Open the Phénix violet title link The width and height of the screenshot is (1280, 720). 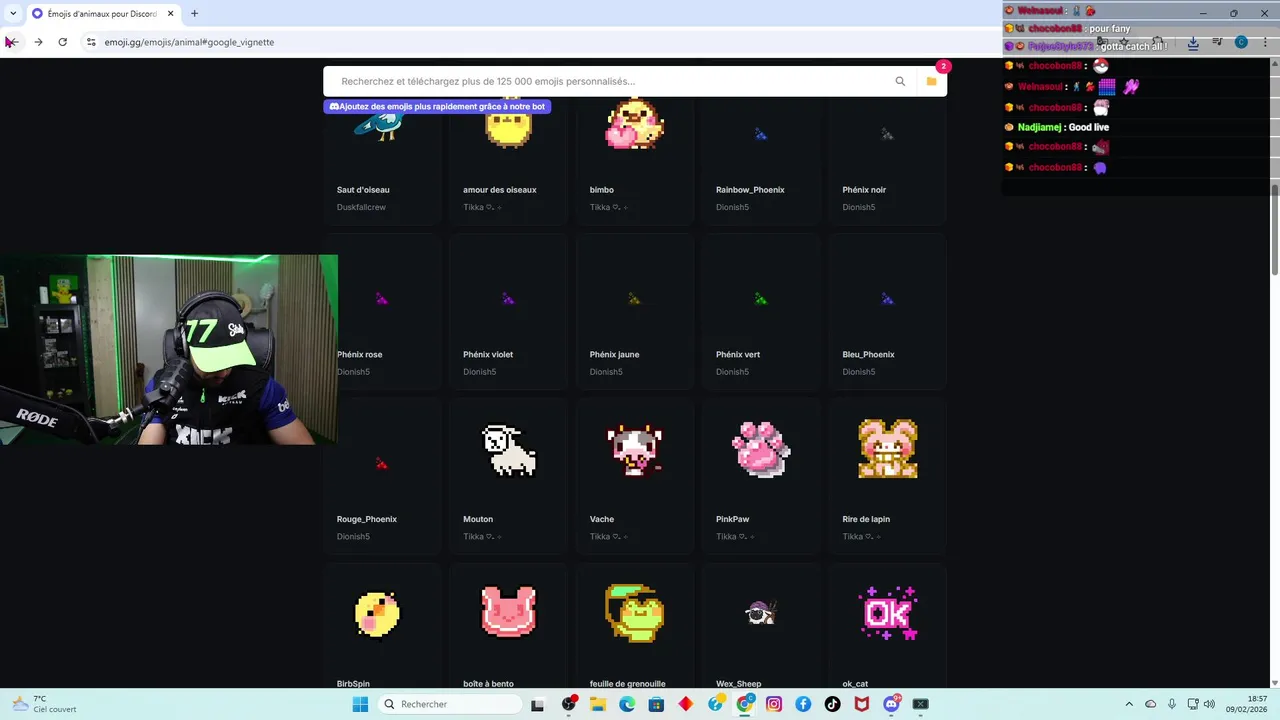(x=488, y=355)
